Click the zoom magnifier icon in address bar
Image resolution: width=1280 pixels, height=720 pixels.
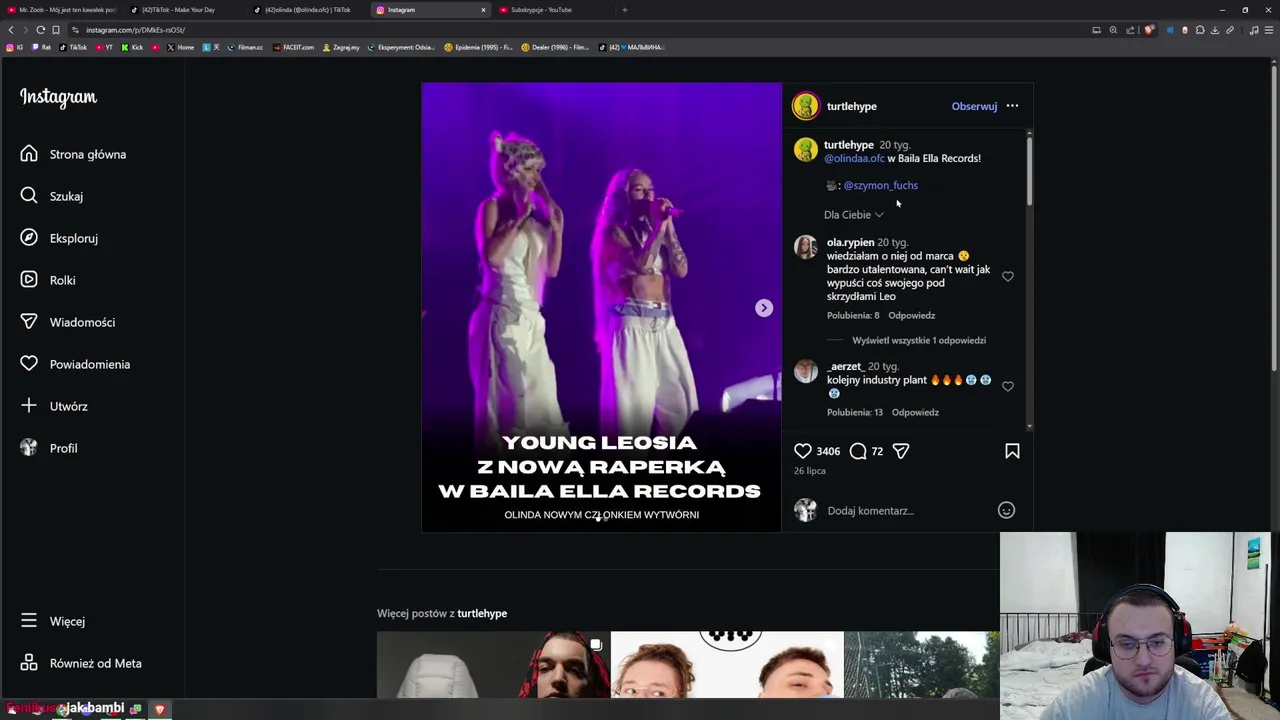1113,30
